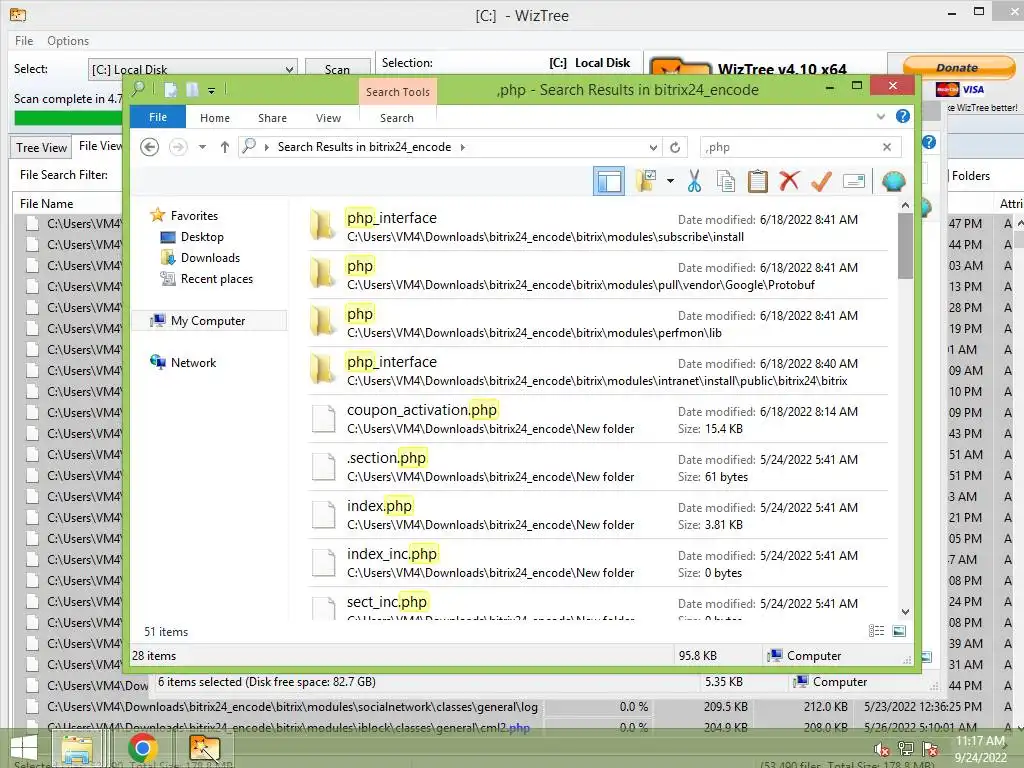Select coupon_activation.php file

(x=598, y=419)
